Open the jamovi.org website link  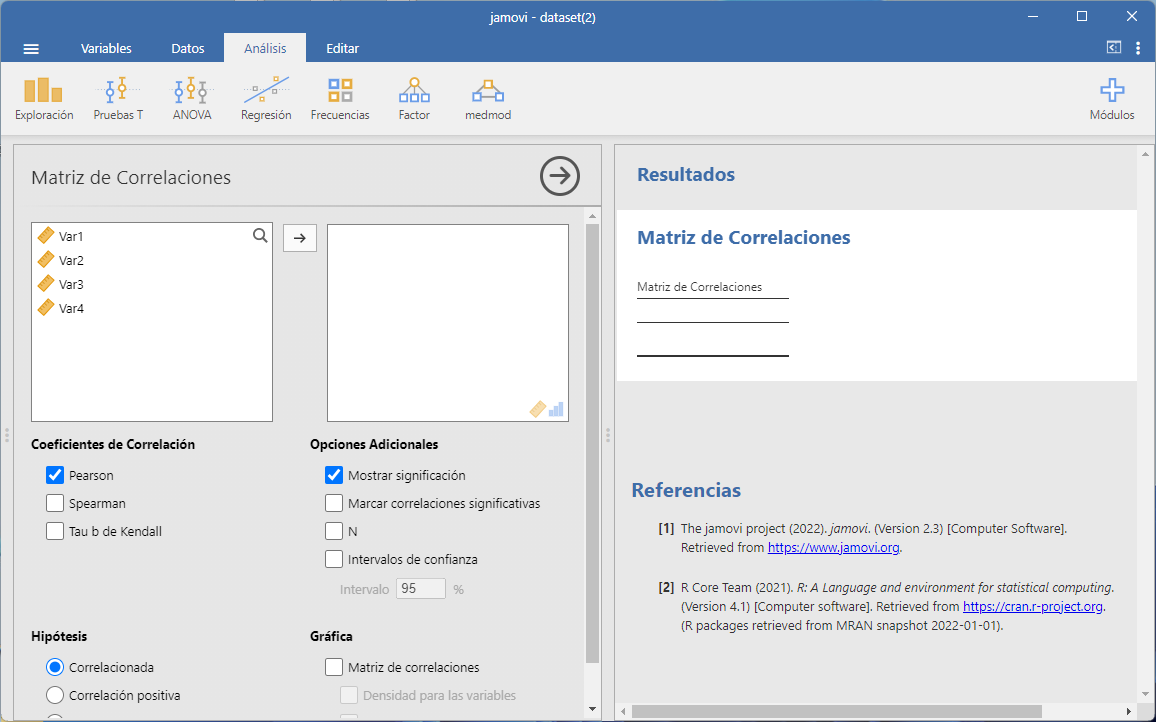click(x=833, y=548)
